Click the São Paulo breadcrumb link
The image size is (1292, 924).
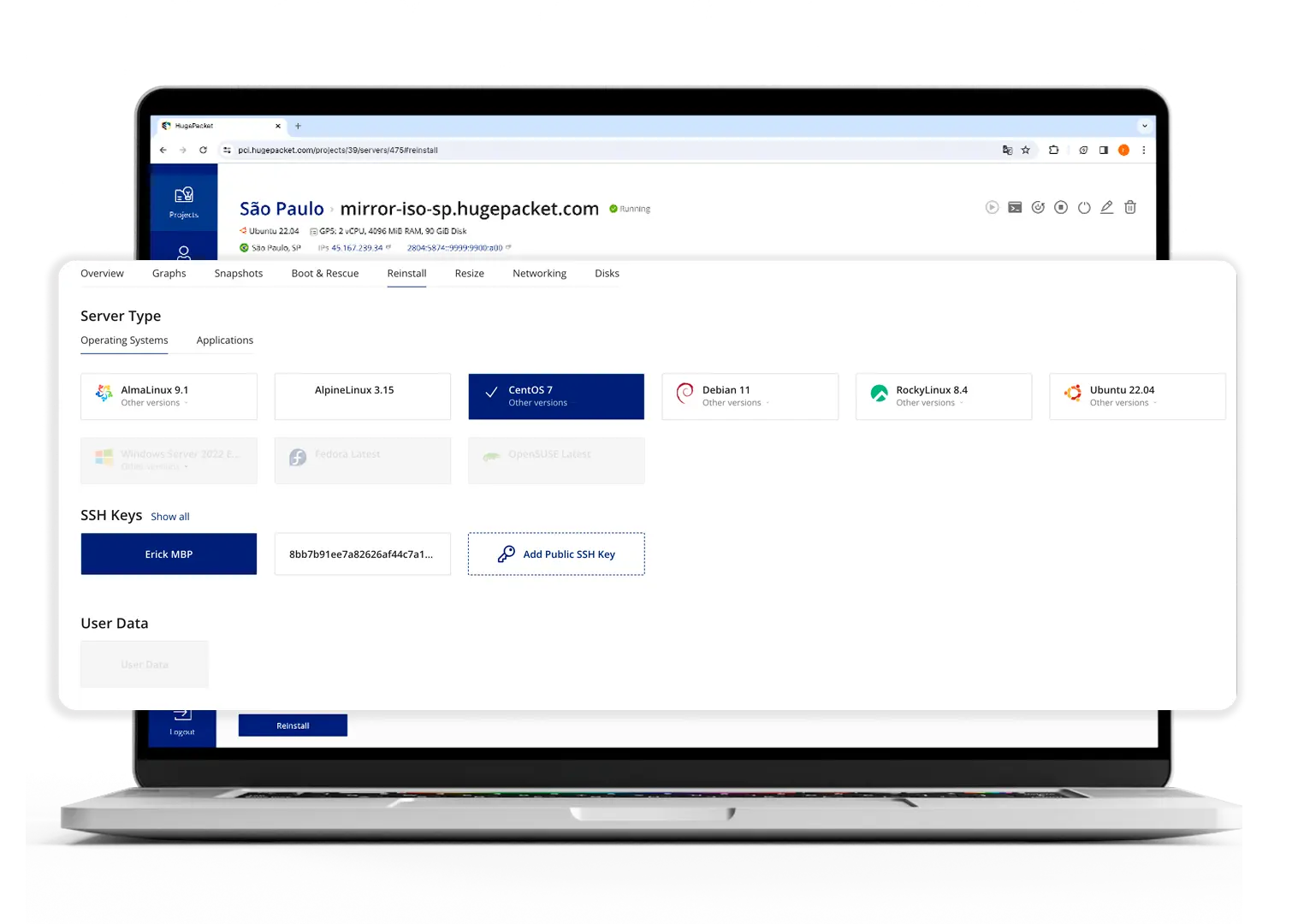click(282, 209)
